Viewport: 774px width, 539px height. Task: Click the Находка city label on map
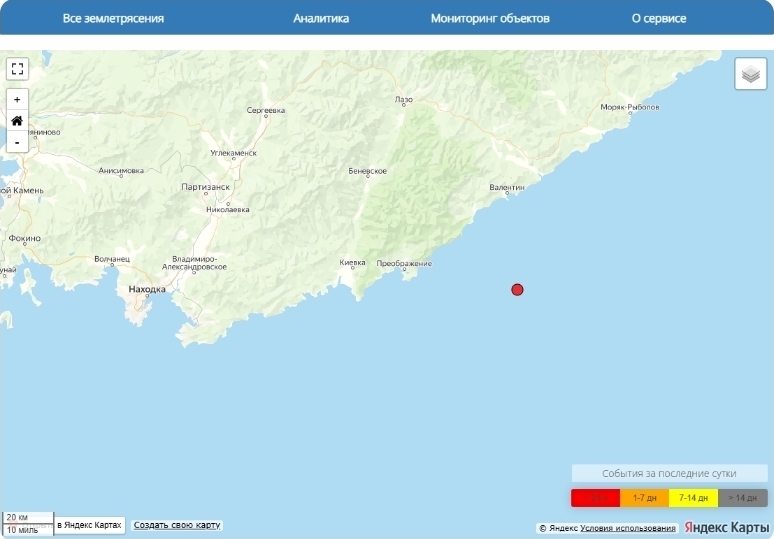pyautogui.click(x=147, y=289)
